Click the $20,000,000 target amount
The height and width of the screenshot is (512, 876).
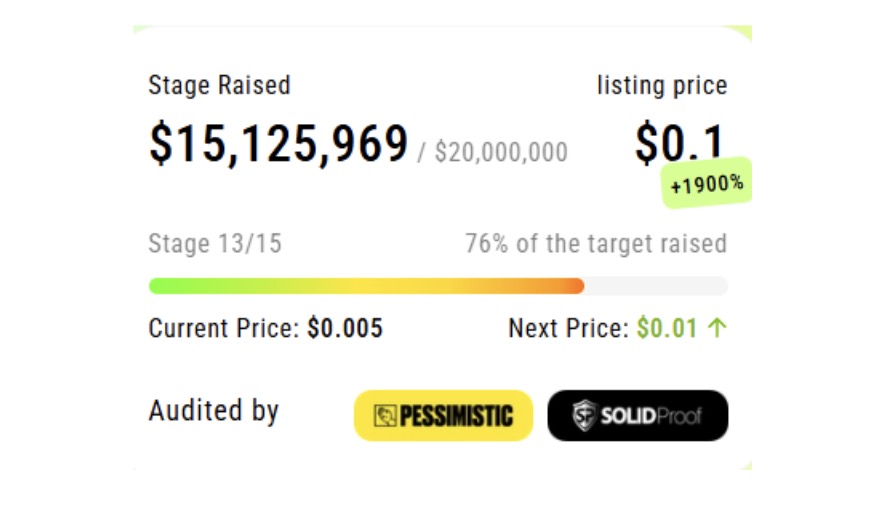point(501,152)
